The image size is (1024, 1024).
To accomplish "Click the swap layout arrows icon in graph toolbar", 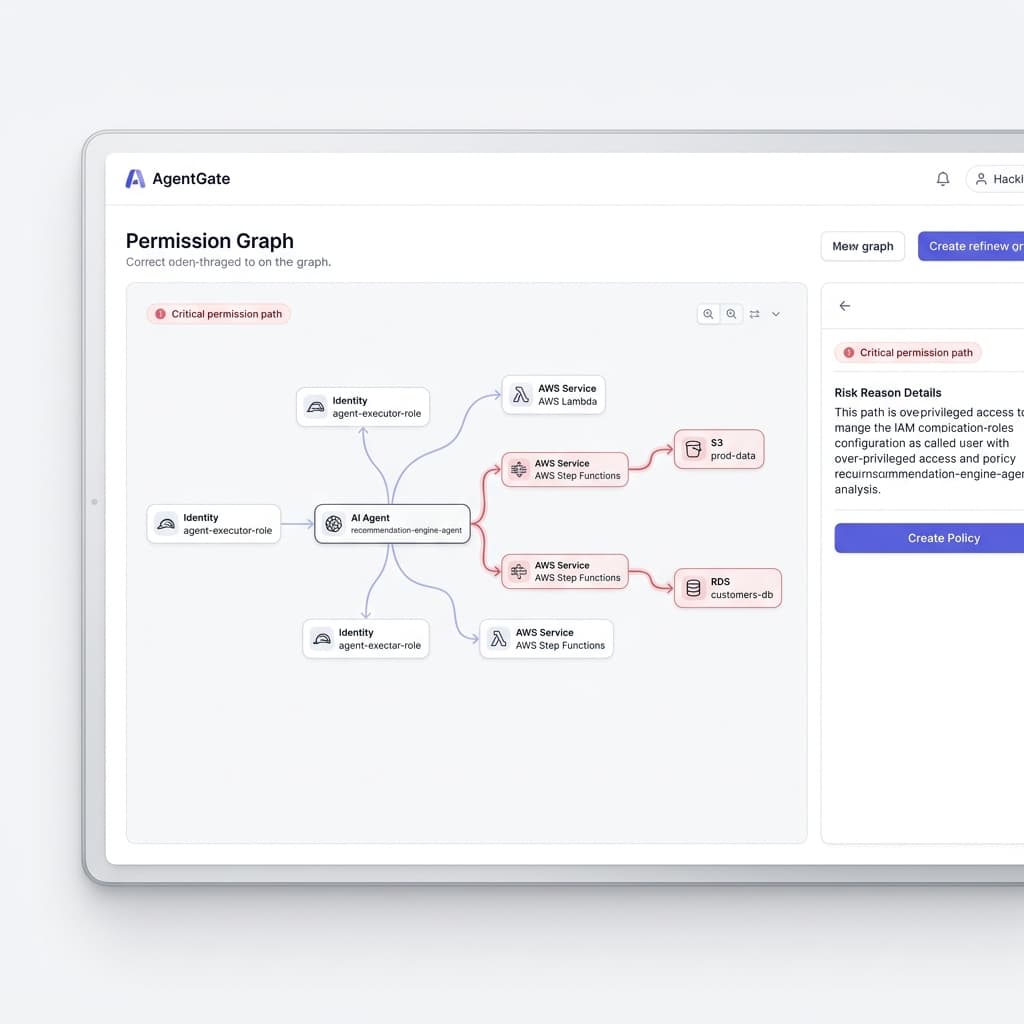I will click(x=754, y=314).
